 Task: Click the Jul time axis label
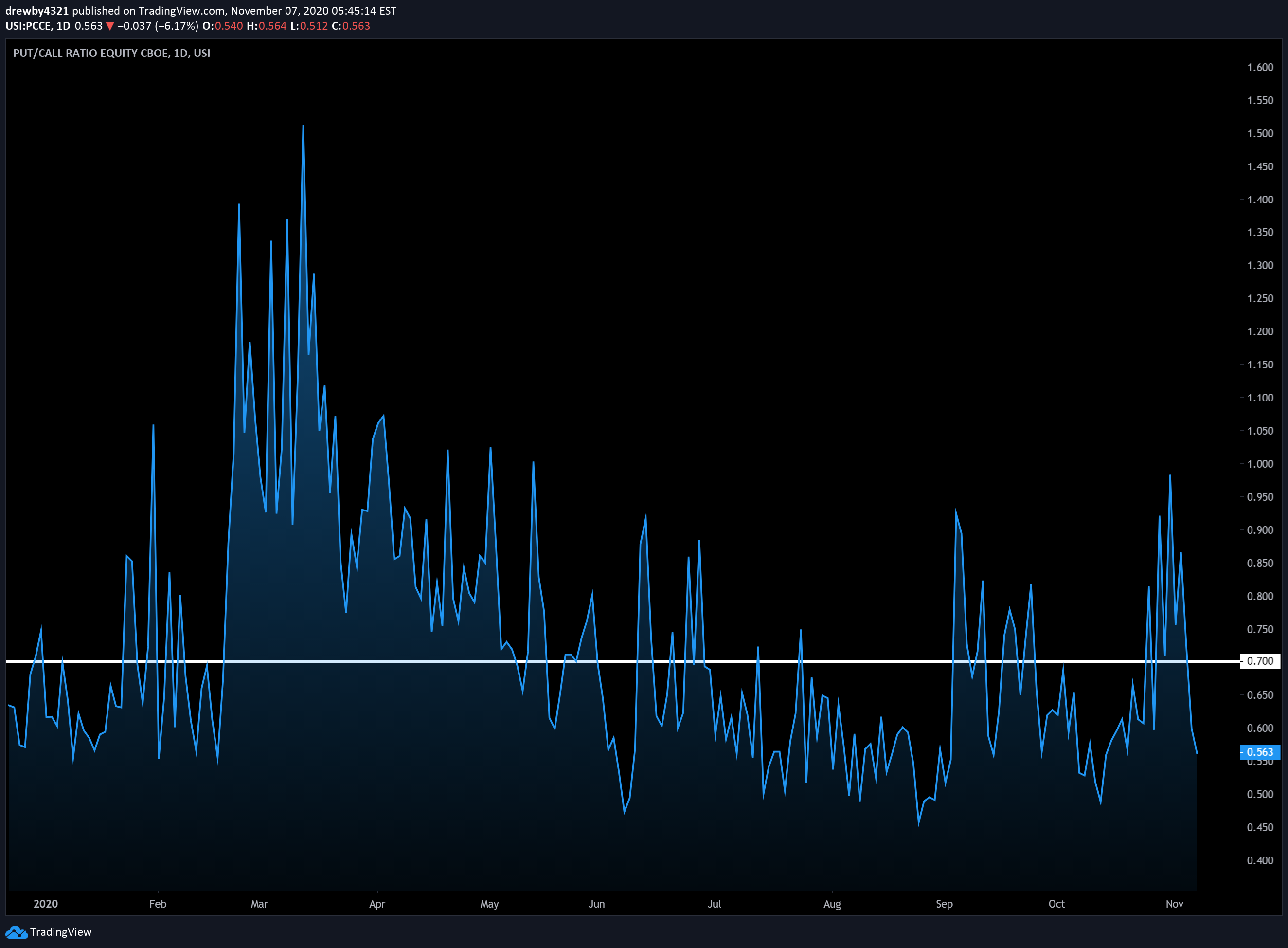pyautogui.click(x=714, y=904)
